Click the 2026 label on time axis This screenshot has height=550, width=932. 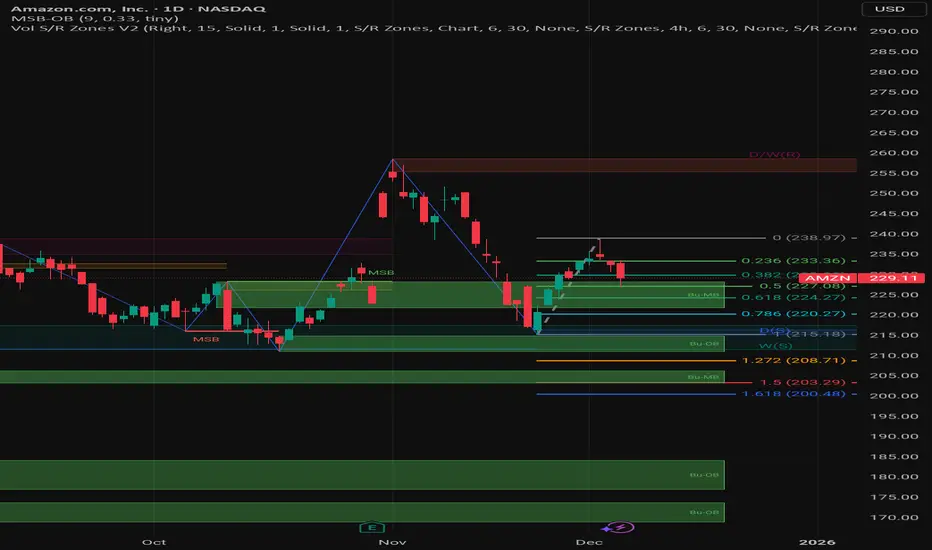tap(817, 542)
